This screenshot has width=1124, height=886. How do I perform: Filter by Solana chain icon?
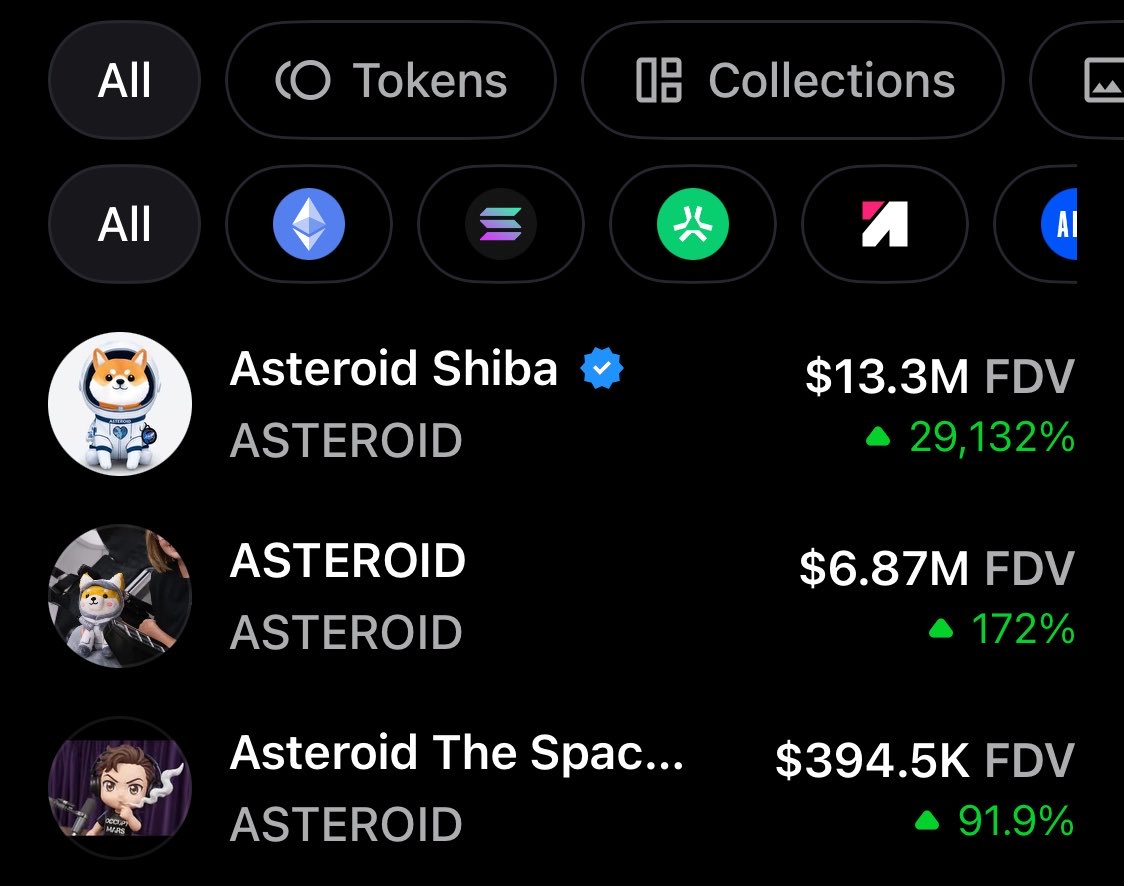(x=500, y=226)
